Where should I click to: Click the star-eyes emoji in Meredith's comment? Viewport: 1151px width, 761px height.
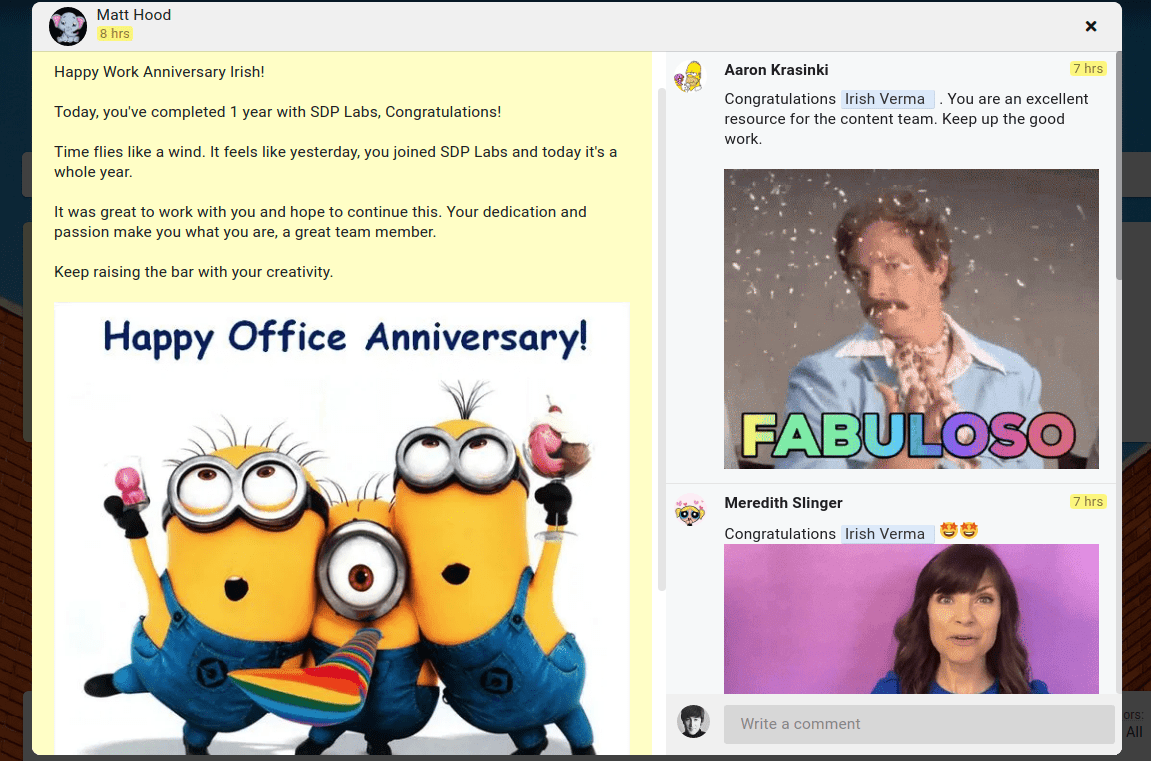(x=959, y=531)
